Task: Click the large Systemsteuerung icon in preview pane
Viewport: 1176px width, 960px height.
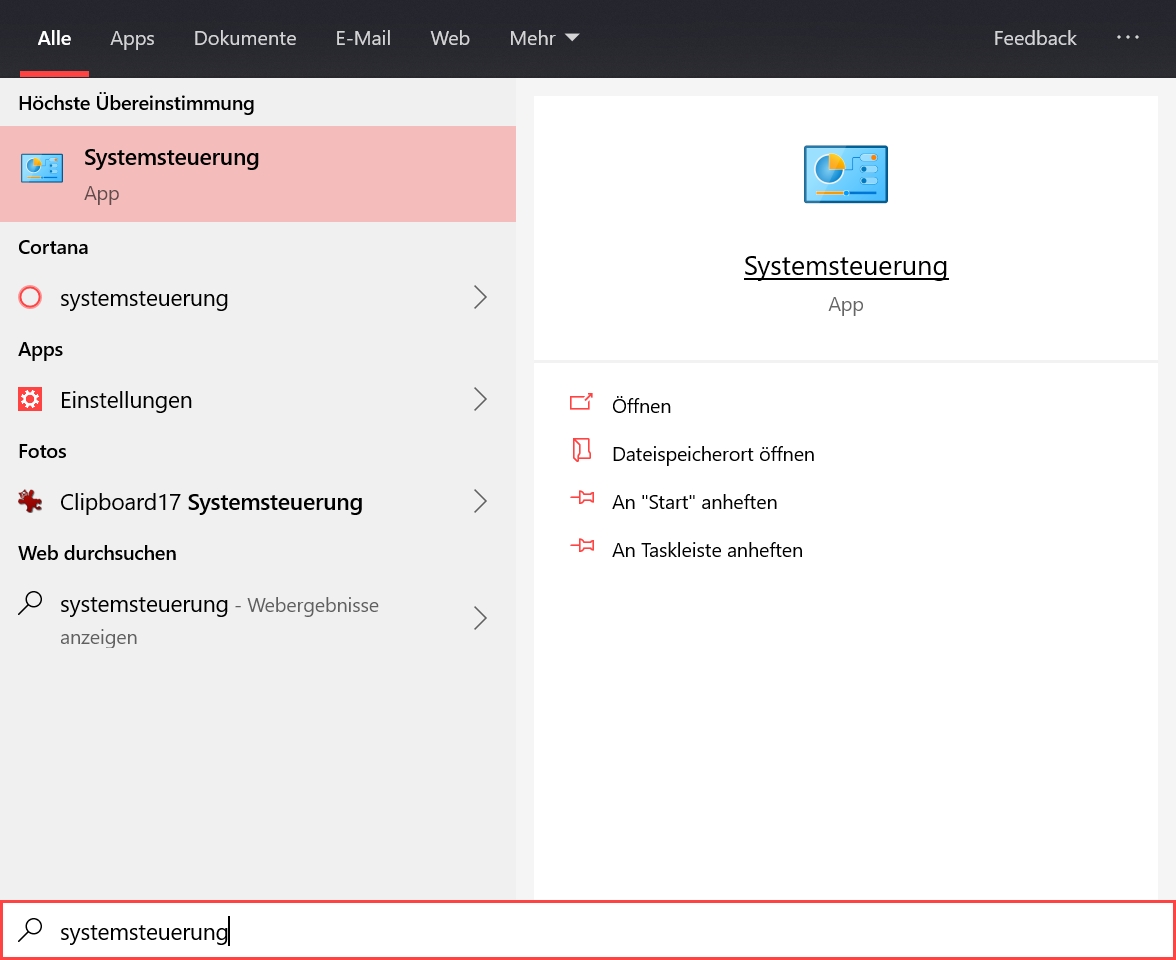Action: click(845, 175)
